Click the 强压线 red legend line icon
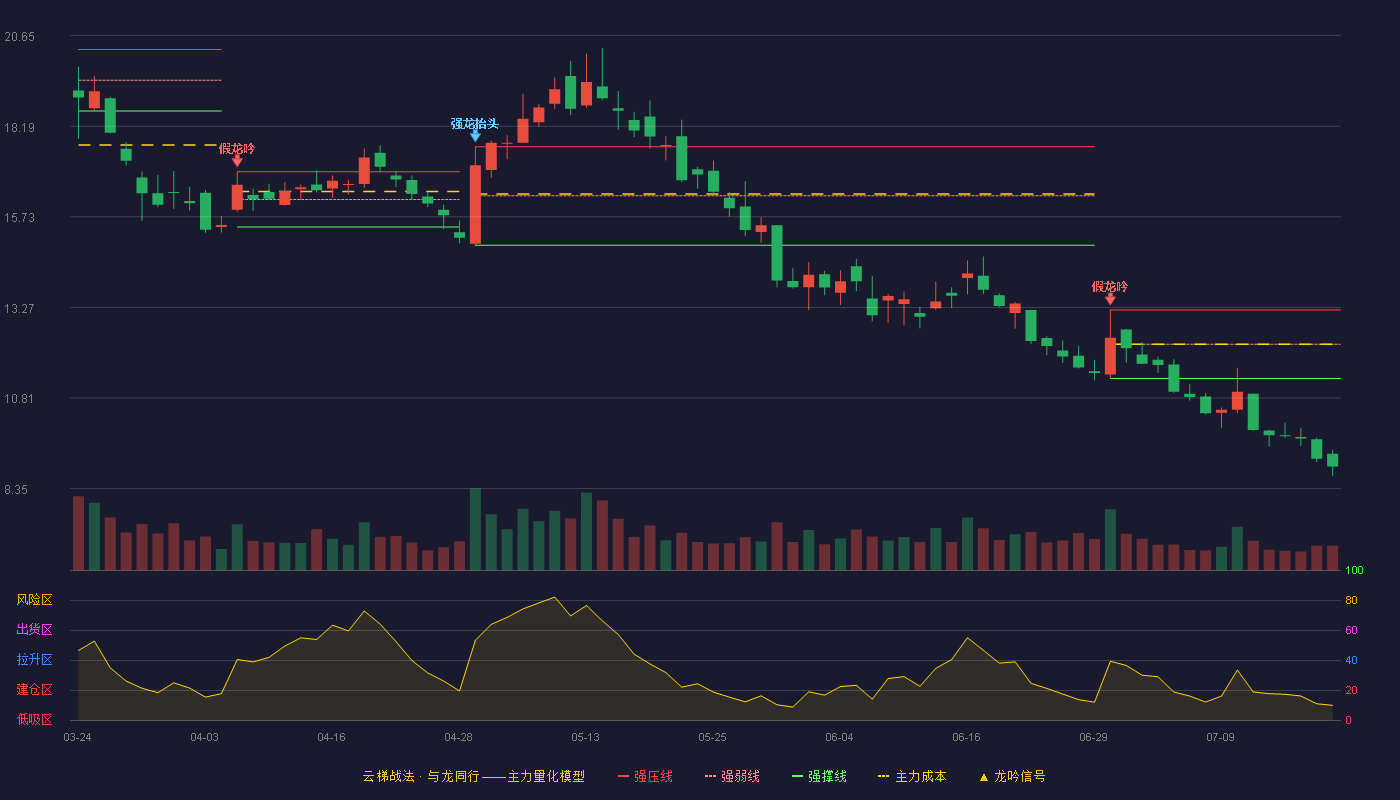 623,777
